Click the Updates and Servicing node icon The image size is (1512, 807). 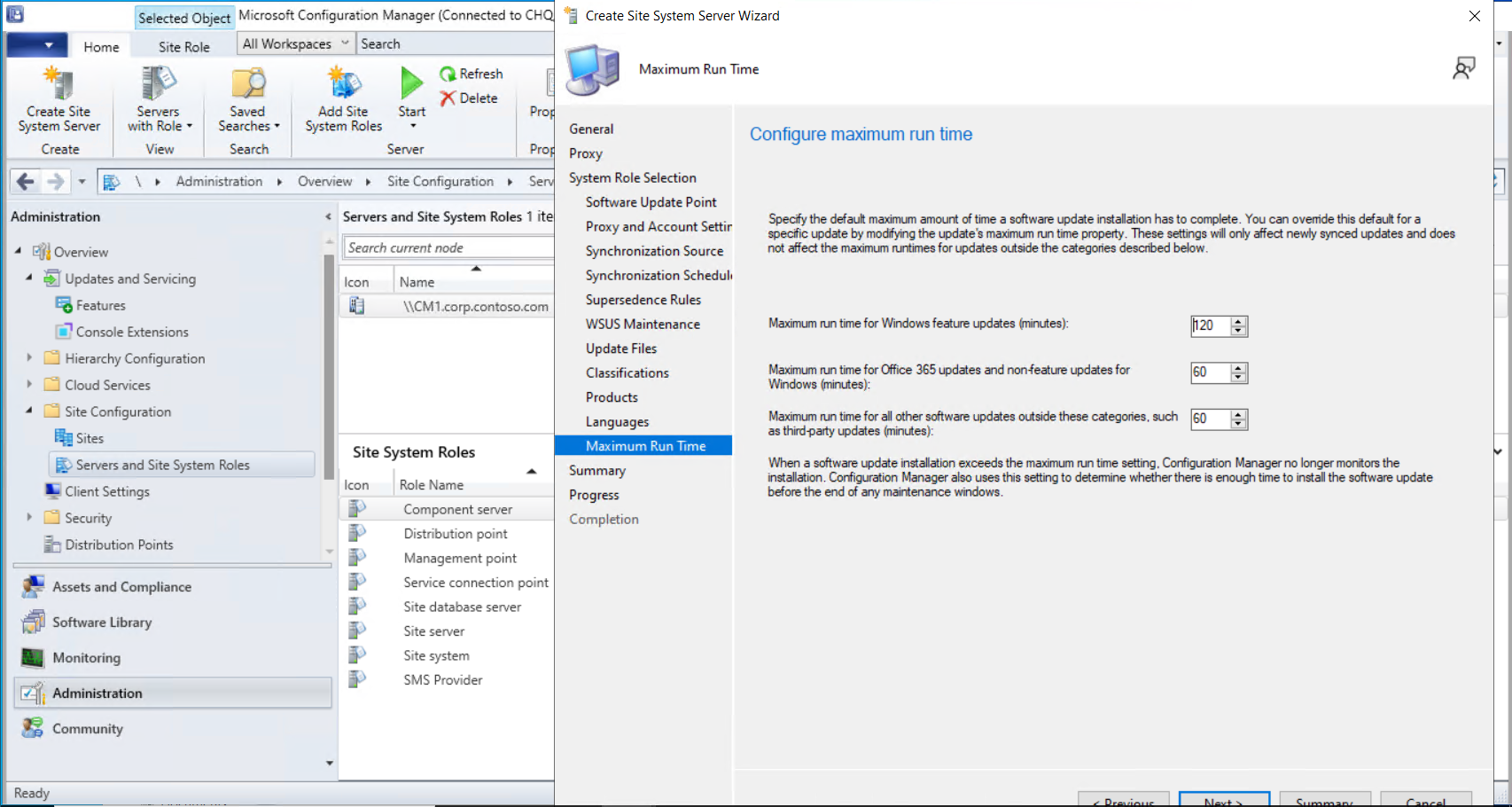coord(52,278)
